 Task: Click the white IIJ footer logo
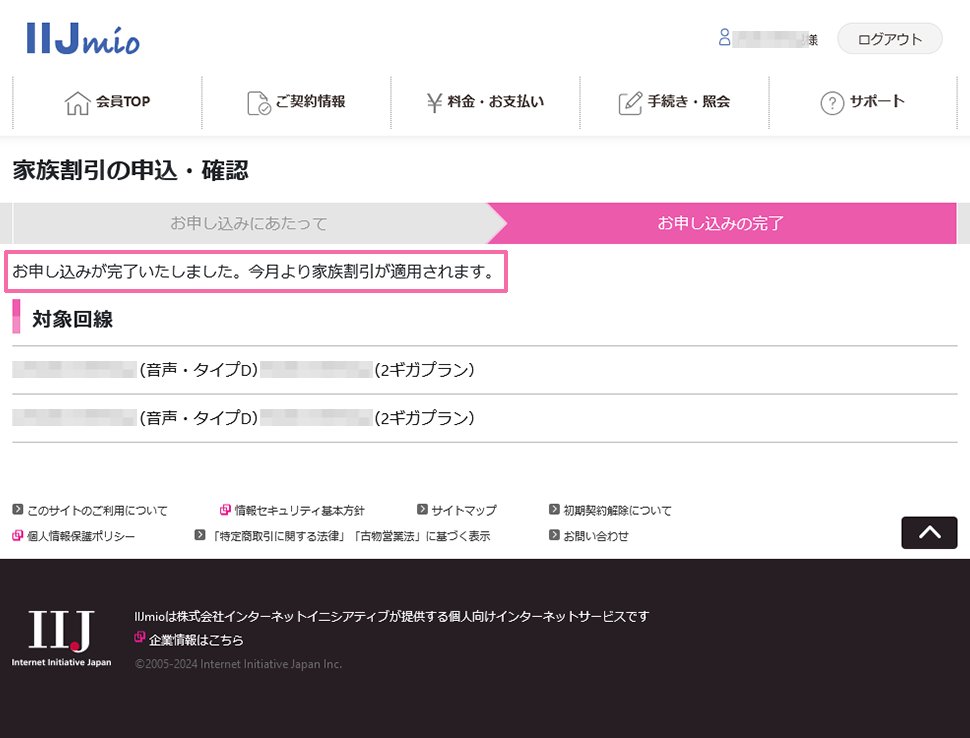click(61, 638)
